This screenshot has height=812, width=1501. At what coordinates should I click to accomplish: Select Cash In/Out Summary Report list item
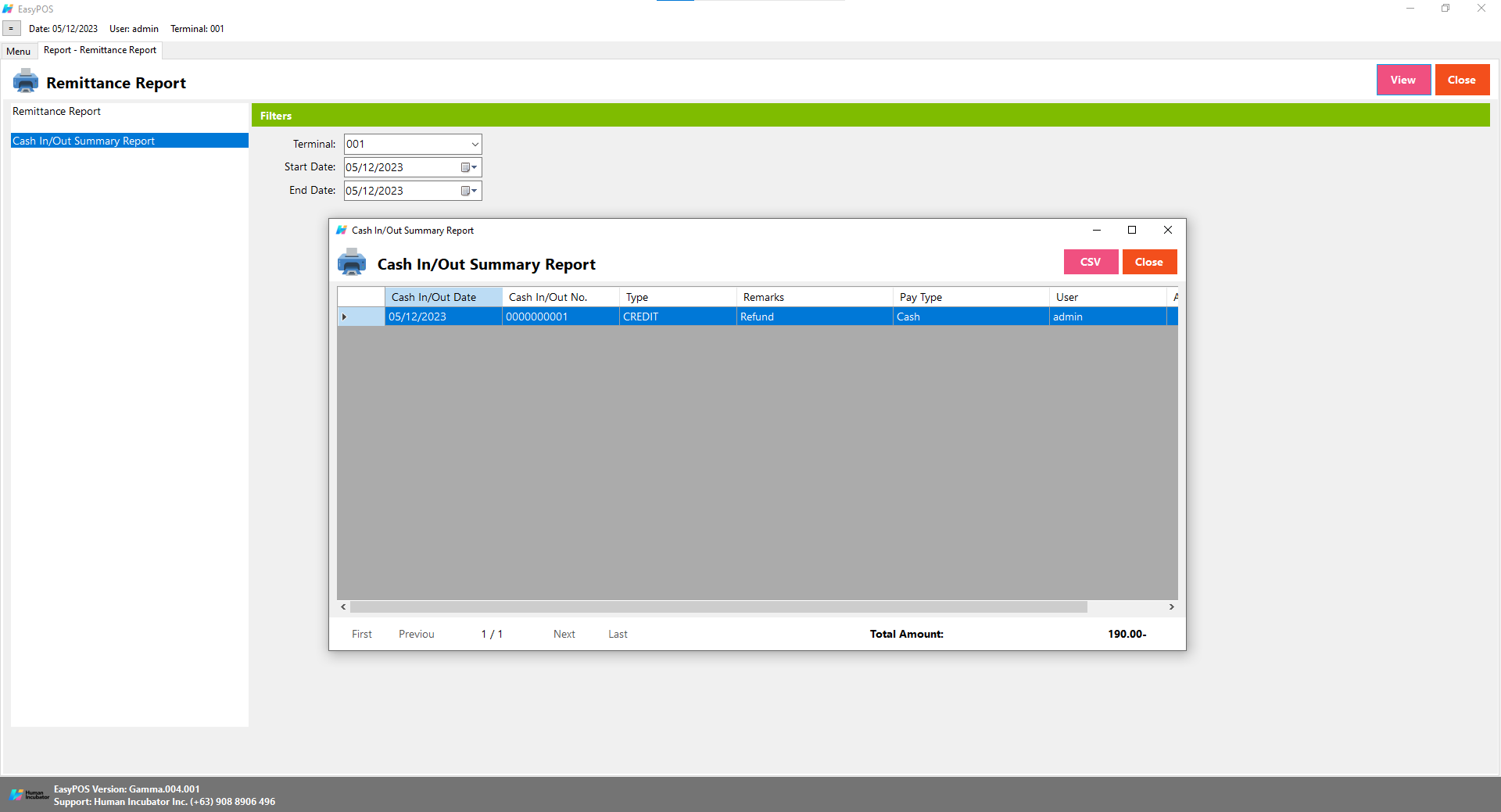click(84, 141)
